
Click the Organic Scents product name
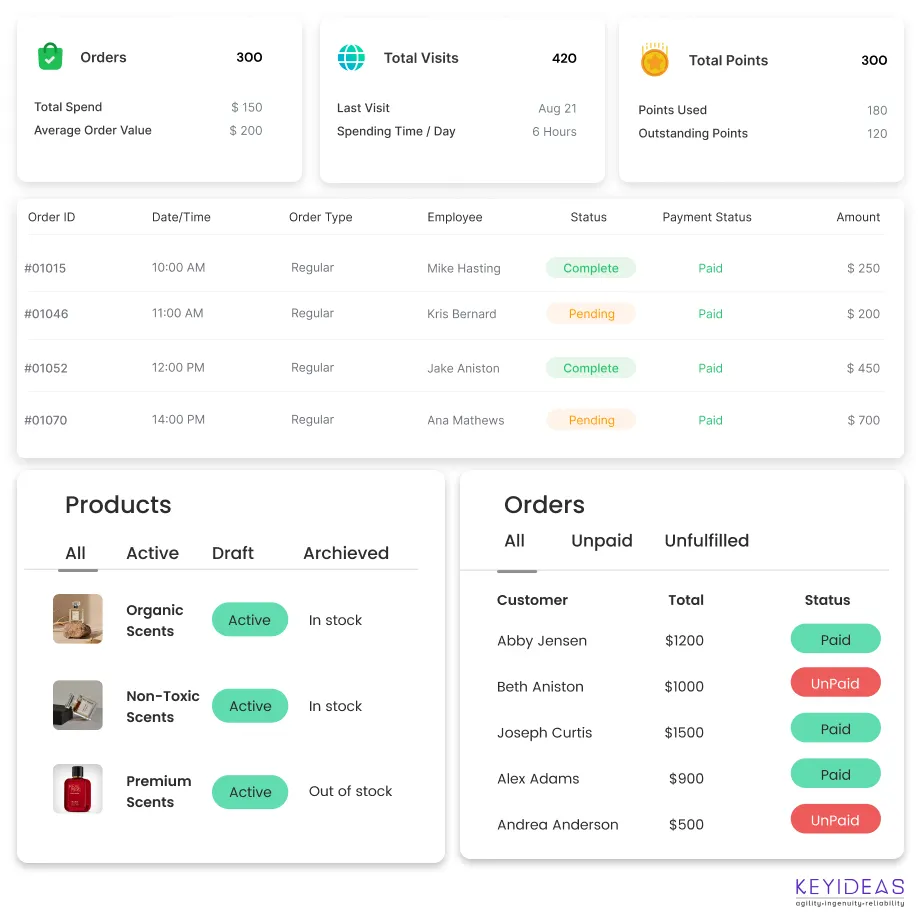coord(154,620)
